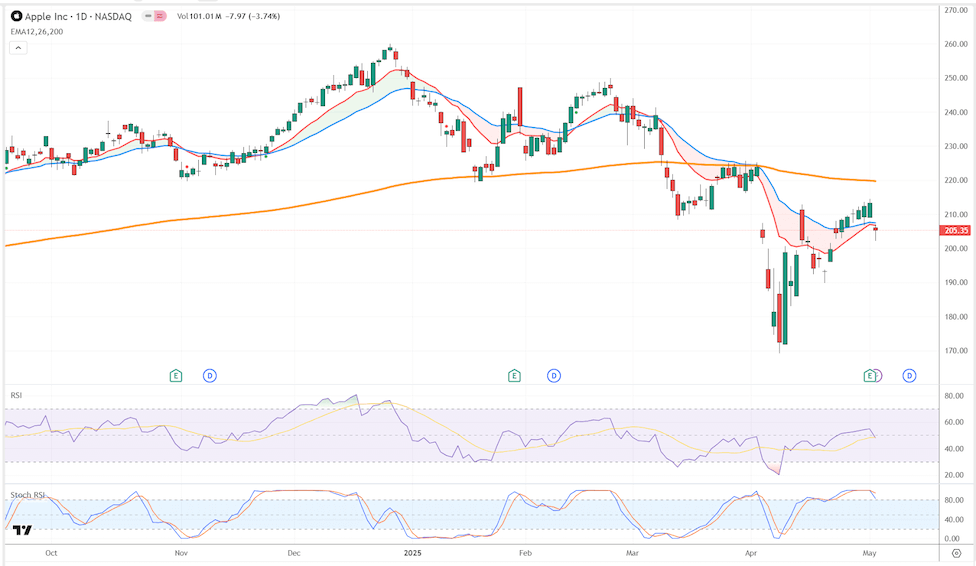
Task: Click the Dec label on time axis
Action: coord(294,553)
